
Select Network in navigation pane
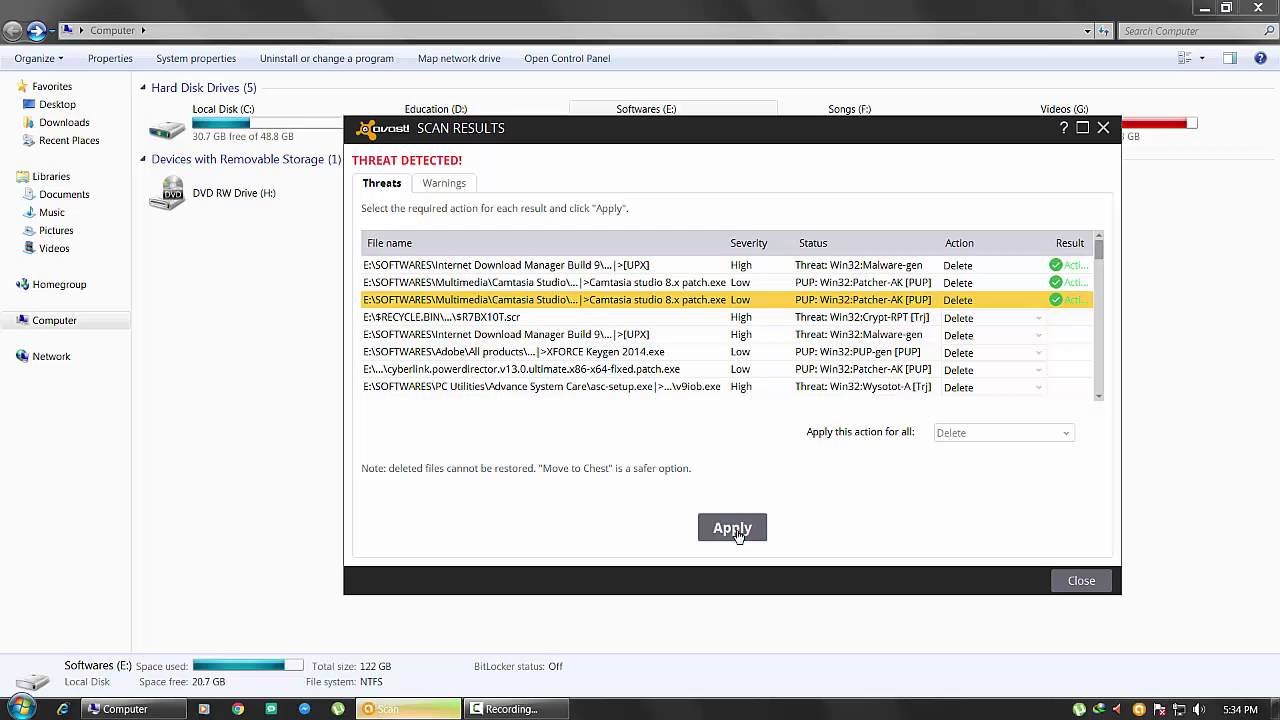tap(51, 356)
